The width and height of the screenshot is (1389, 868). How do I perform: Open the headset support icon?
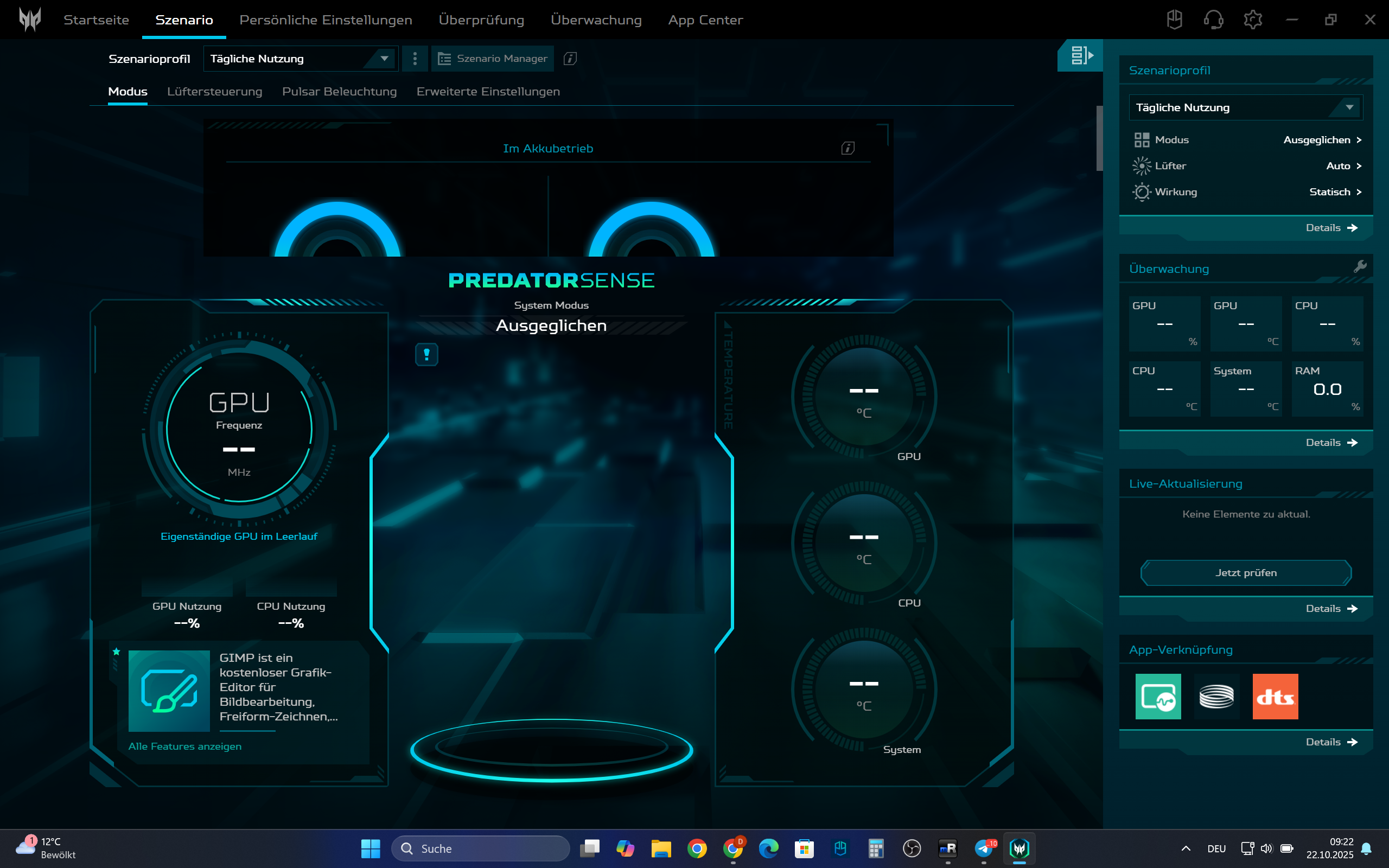point(1213,20)
